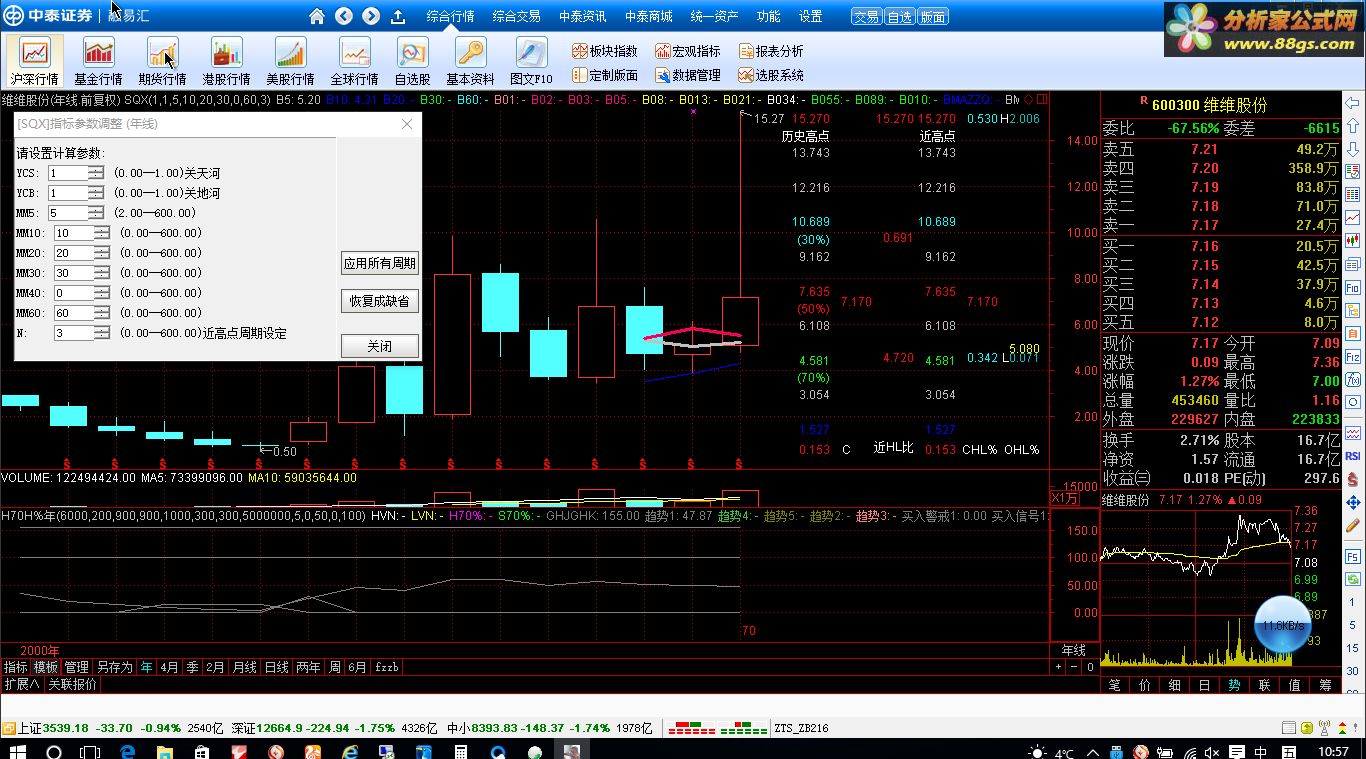Image resolution: width=1366 pixels, height=759 pixels.
Task: Switch to 筹 tab in quote panel
Action: pyautogui.click(x=1325, y=685)
